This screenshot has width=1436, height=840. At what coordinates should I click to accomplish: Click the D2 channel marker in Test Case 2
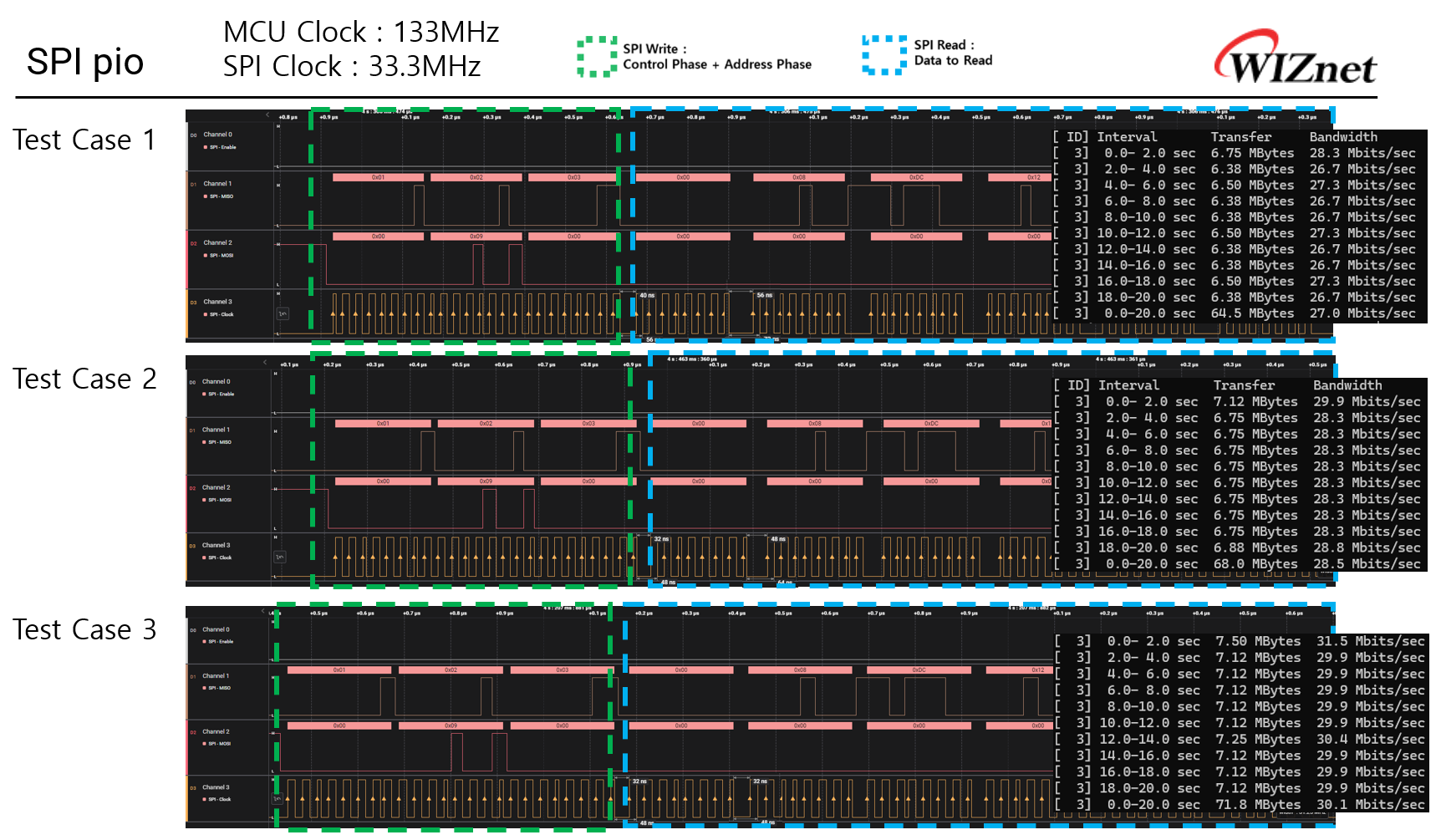pyautogui.click(x=192, y=488)
